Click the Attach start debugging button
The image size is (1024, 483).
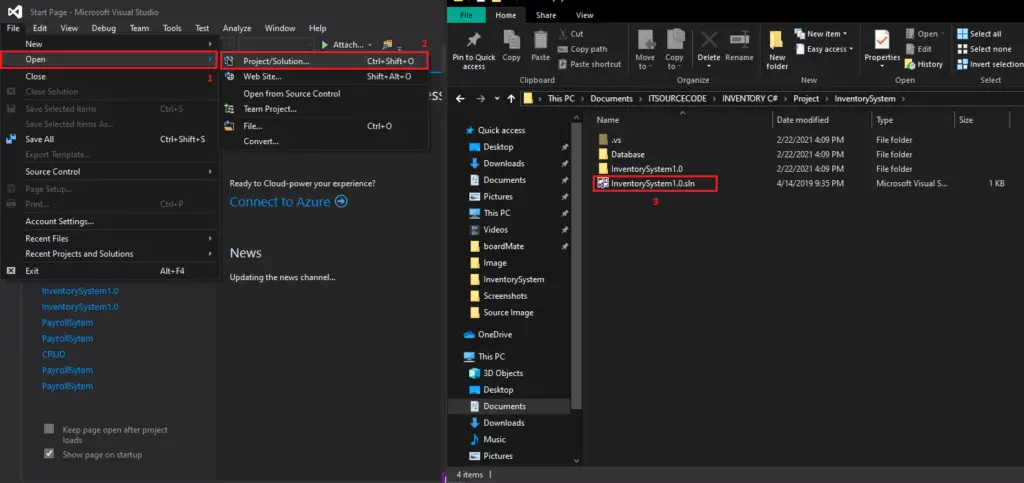coord(343,44)
